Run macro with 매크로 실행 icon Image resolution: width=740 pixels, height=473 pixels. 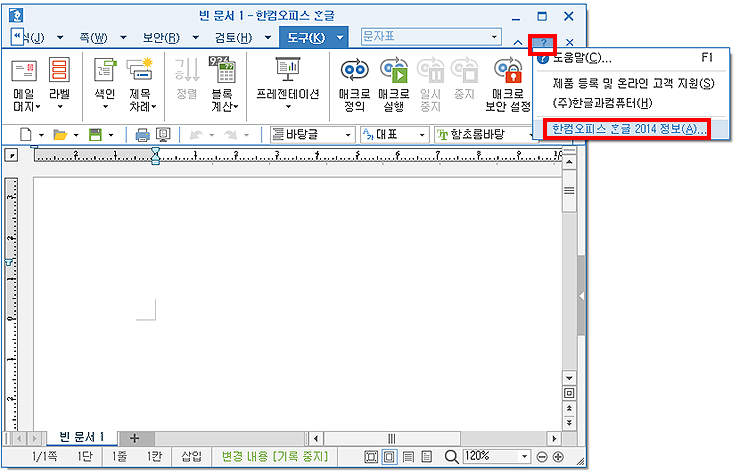click(394, 84)
